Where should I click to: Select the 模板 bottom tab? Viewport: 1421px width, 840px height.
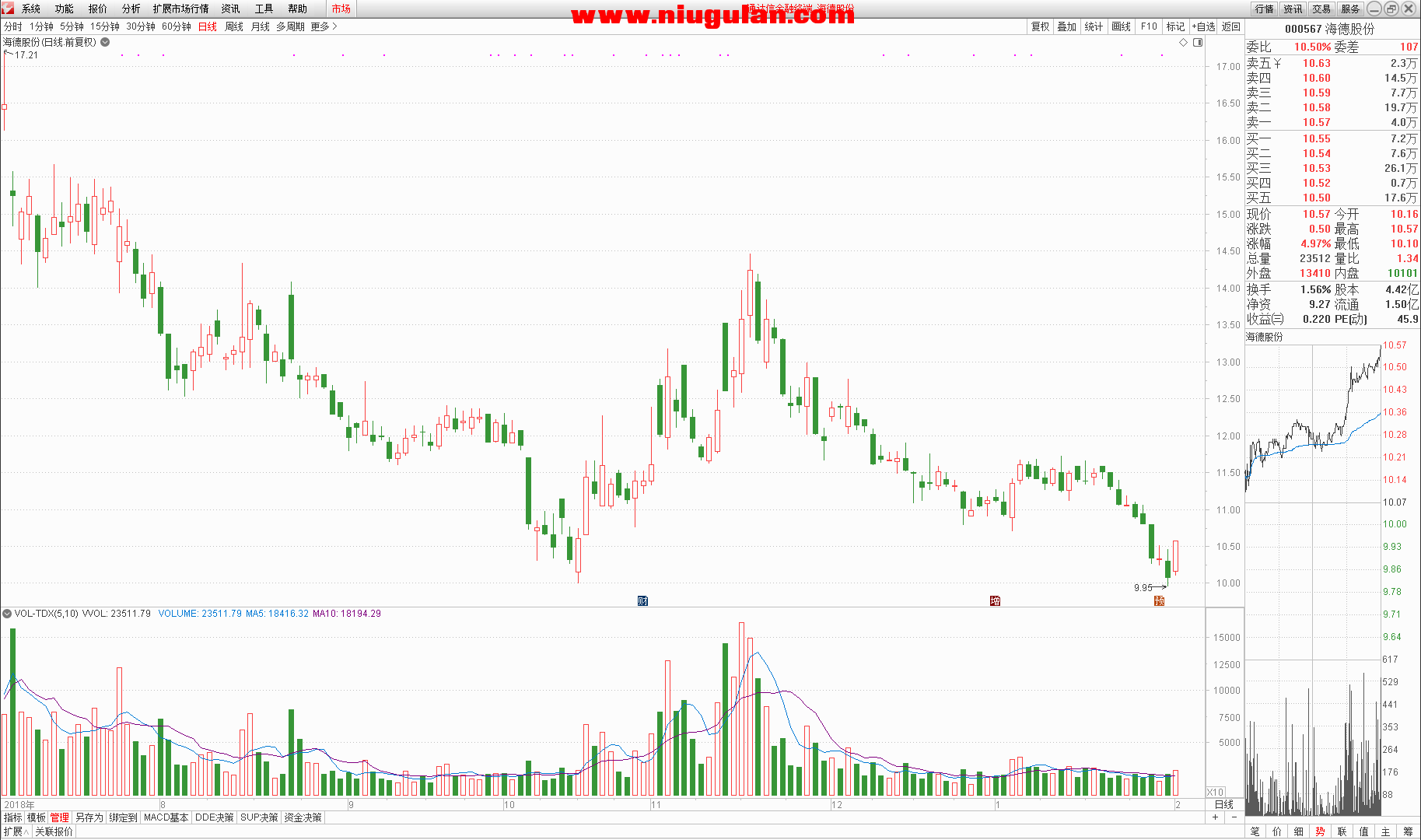click(x=37, y=817)
